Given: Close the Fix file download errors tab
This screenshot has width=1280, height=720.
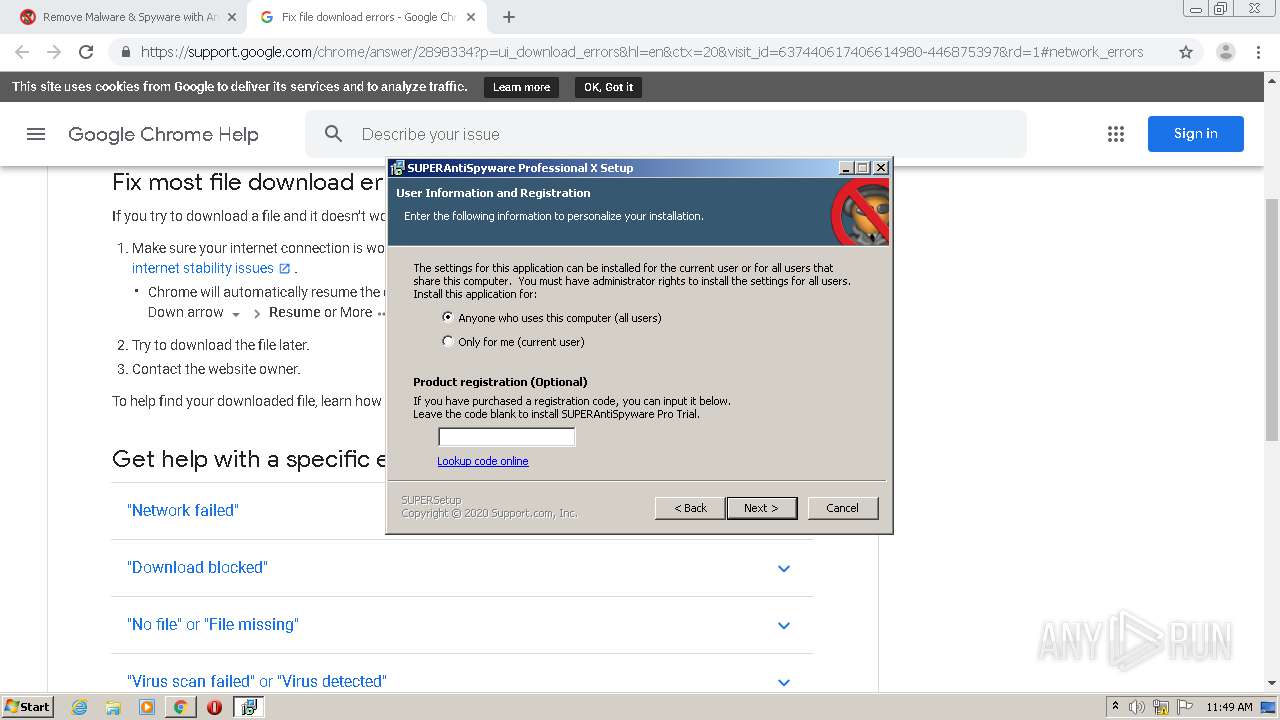Looking at the screenshot, I should pos(471,17).
